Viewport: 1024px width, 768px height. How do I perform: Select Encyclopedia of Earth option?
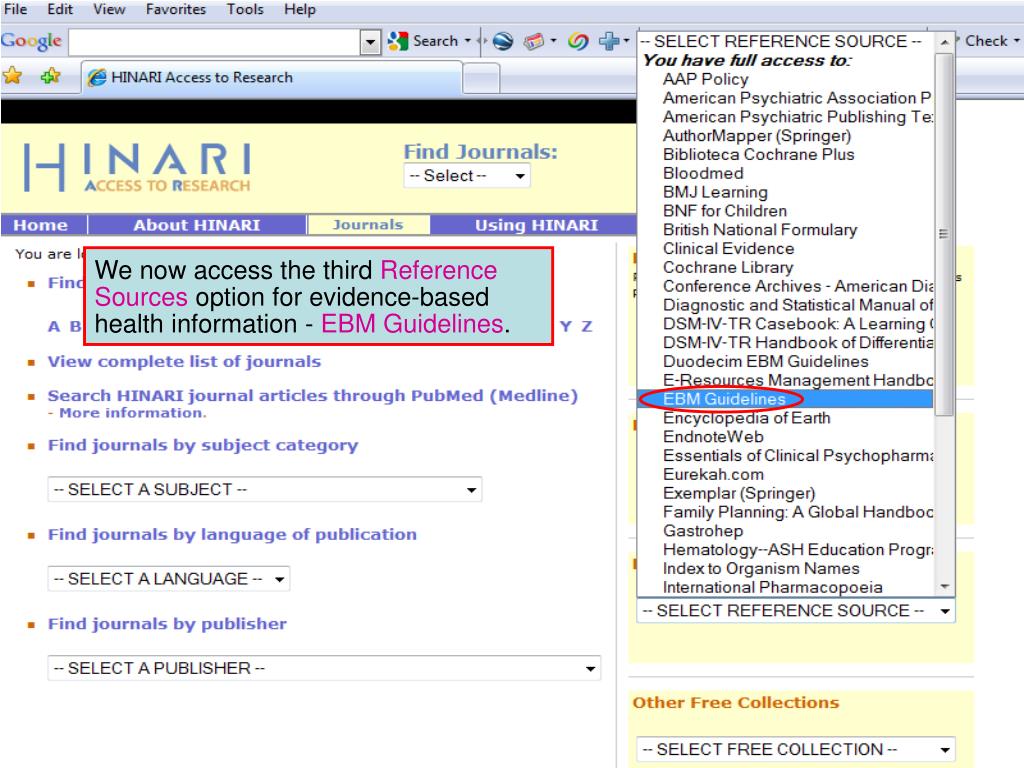point(785,418)
